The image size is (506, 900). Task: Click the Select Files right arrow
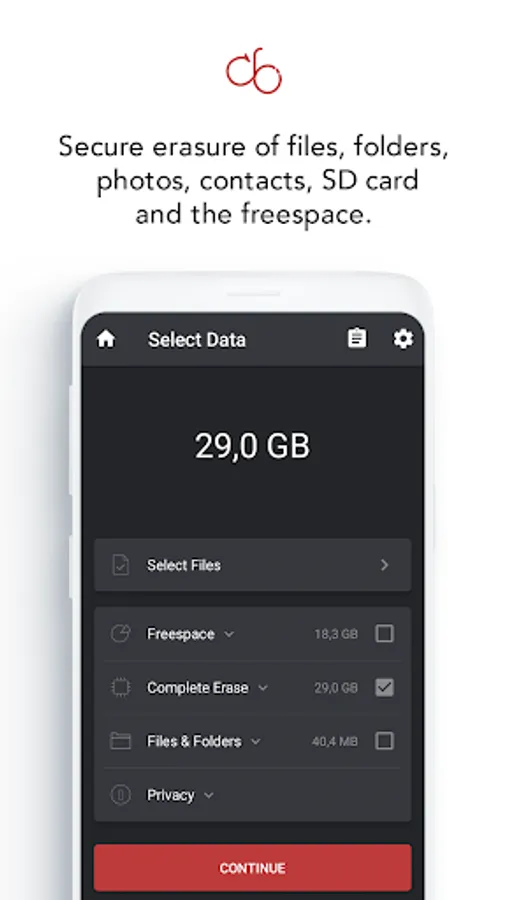[x=385, y=565]
